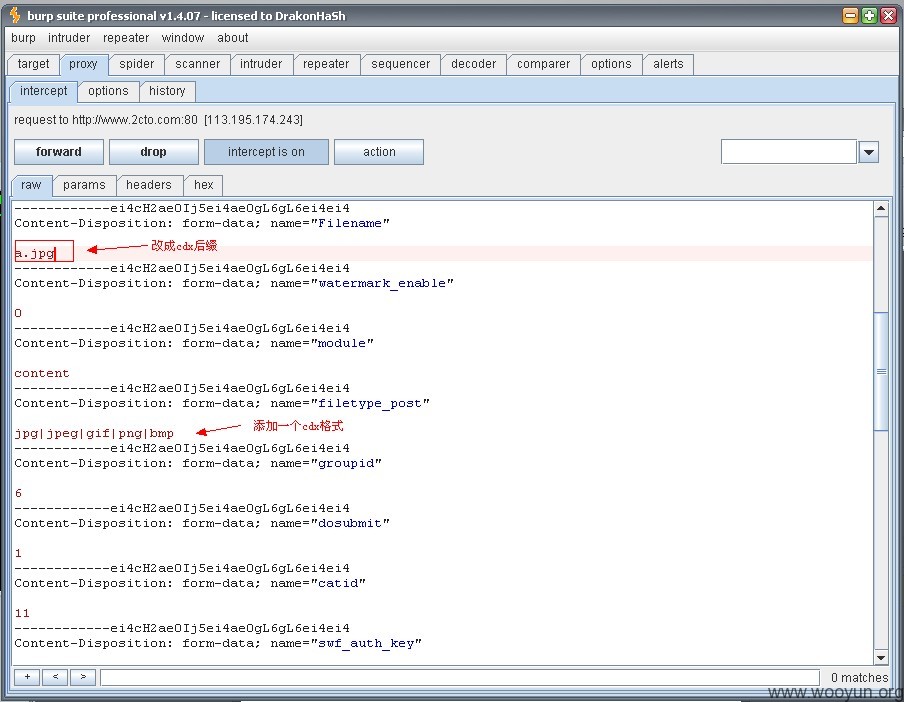The width and height of the screenshot is (904, 702).
Task: Click the burp suite flame icon in title bar
Action: point(15,16)
